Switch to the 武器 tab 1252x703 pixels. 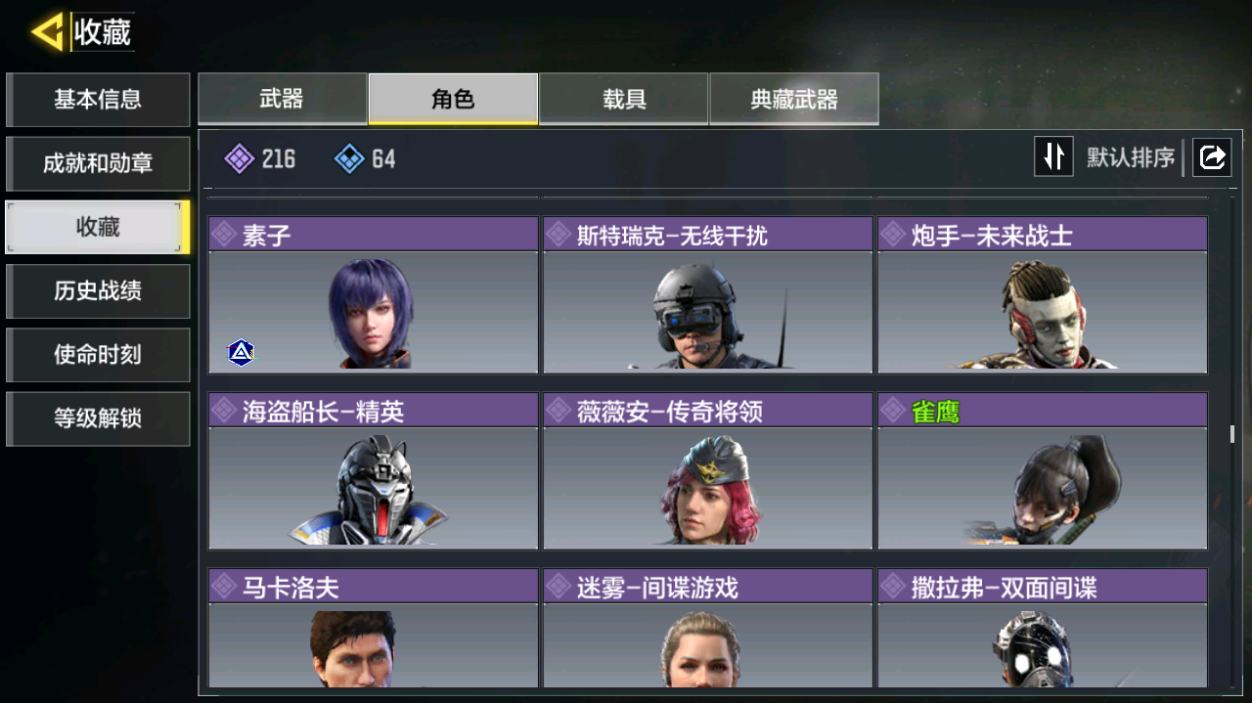click(x=282, y=99)
